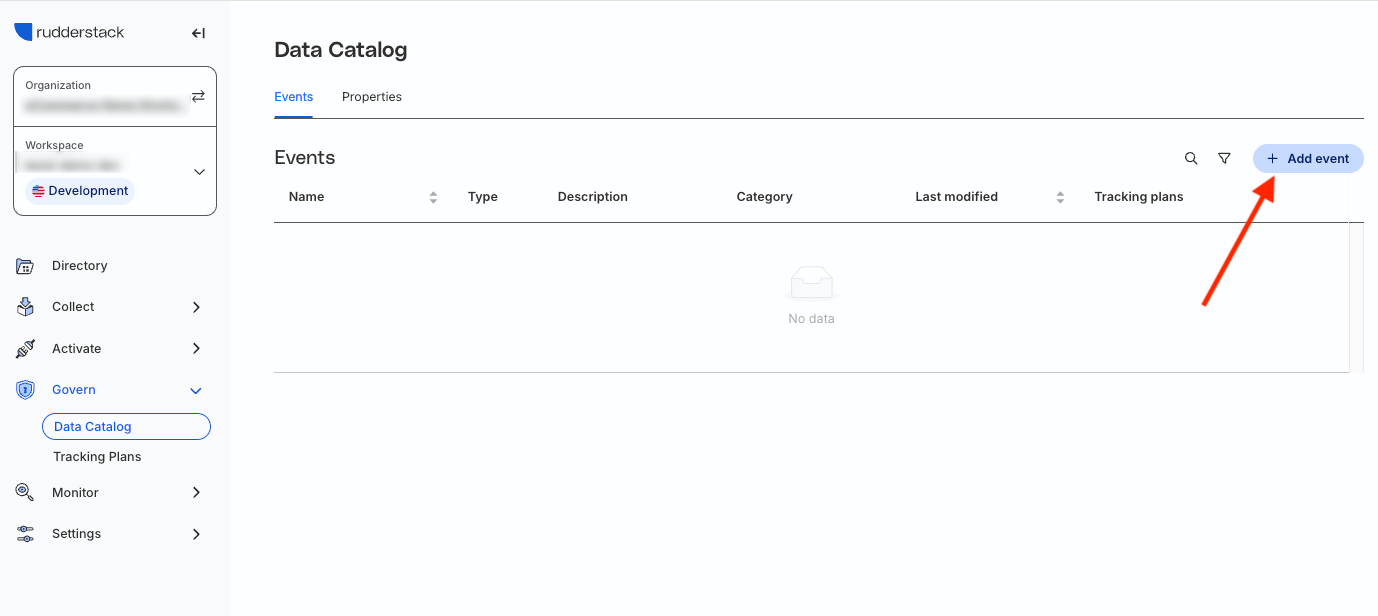
Task: Click the organization switch arrows icon
Action: (198, 96)
